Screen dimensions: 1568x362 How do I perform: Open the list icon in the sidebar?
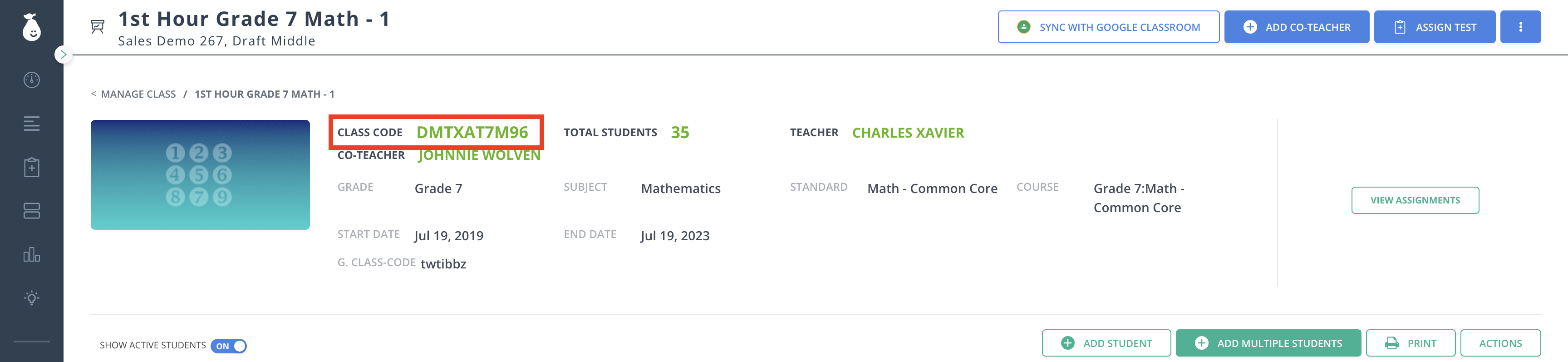(31, 124)
